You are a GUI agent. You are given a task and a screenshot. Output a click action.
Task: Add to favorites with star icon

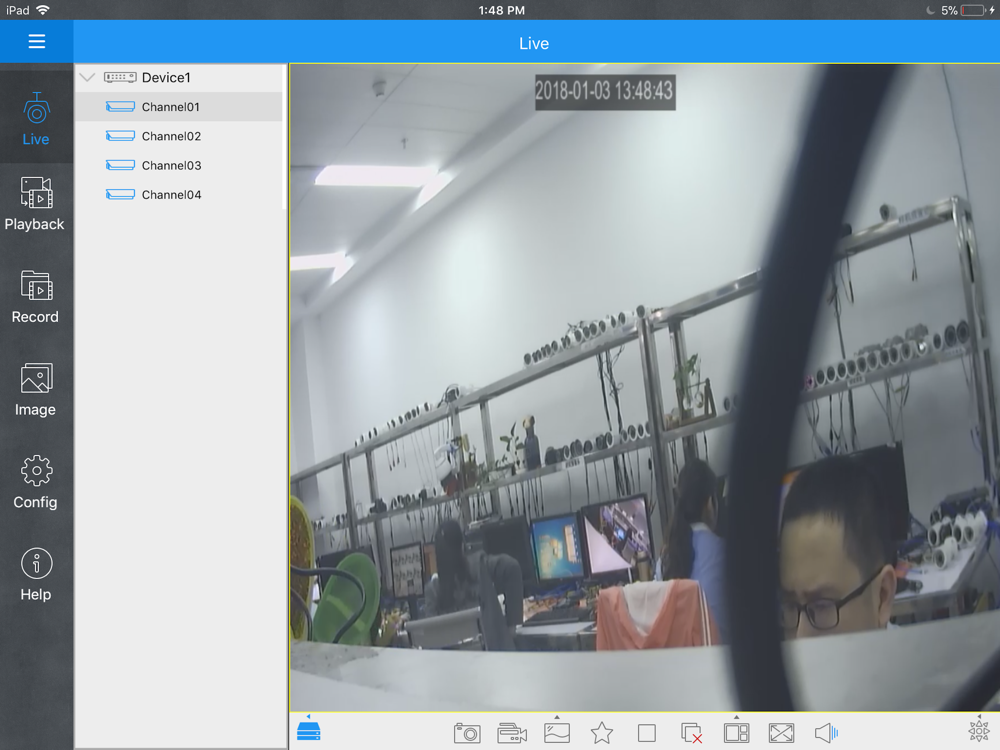click(601, 733)
